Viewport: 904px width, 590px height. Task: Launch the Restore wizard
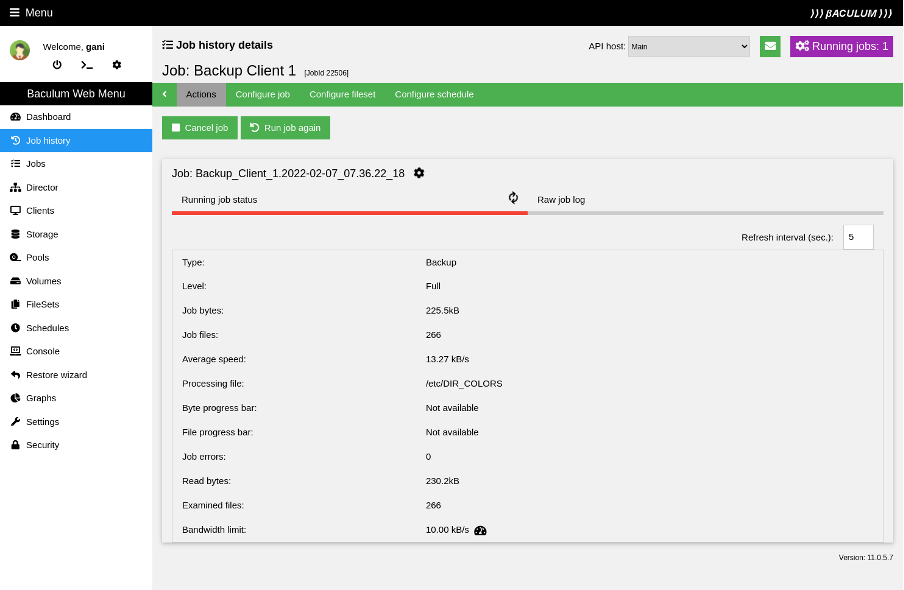click(54, 374)
